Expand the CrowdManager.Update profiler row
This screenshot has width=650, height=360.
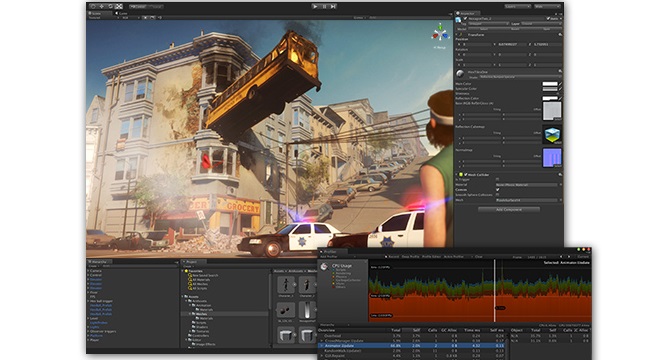321,341
